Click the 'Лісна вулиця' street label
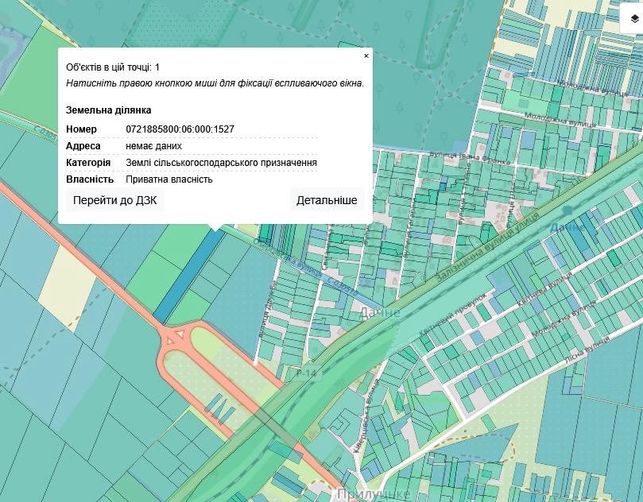This screenshot has height=502, width=643. (587, 349)
